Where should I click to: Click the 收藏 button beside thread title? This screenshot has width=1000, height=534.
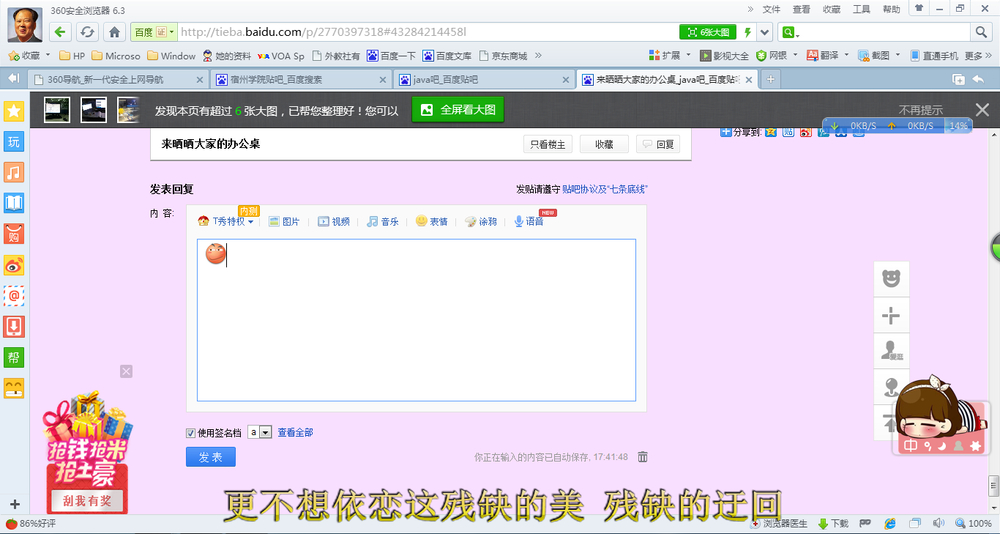pos(604,145)
